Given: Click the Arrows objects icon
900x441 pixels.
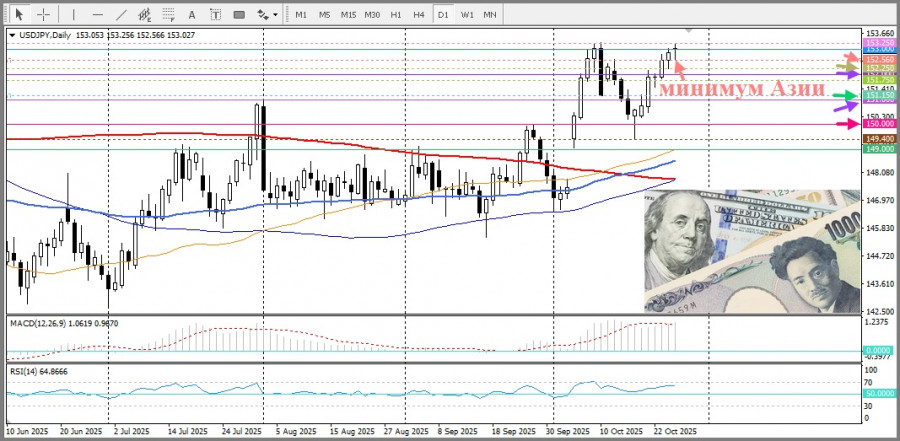Looking at the screenshot, I should point(263,14).
